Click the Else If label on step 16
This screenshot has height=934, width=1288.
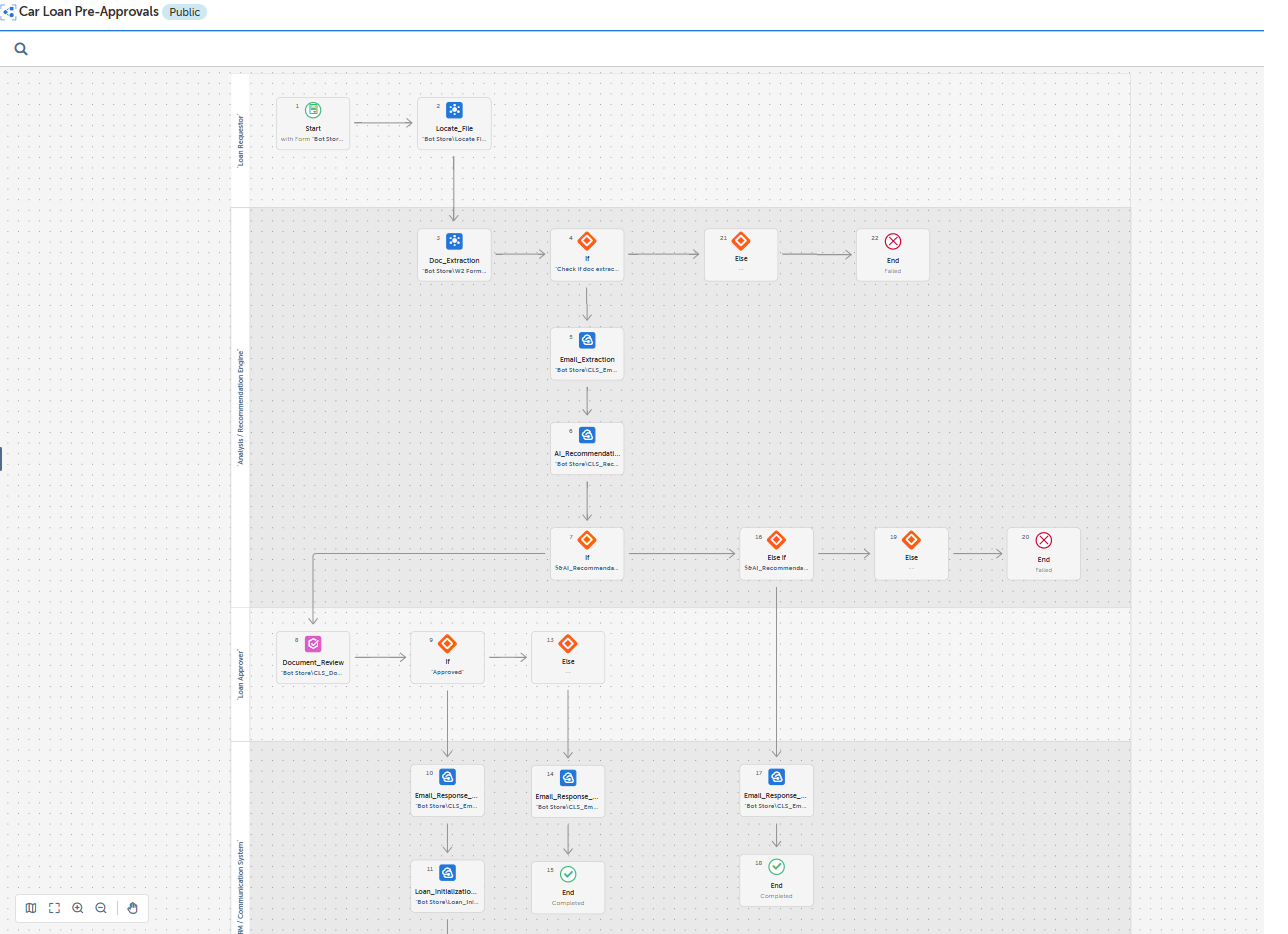[x=776, y=557]
